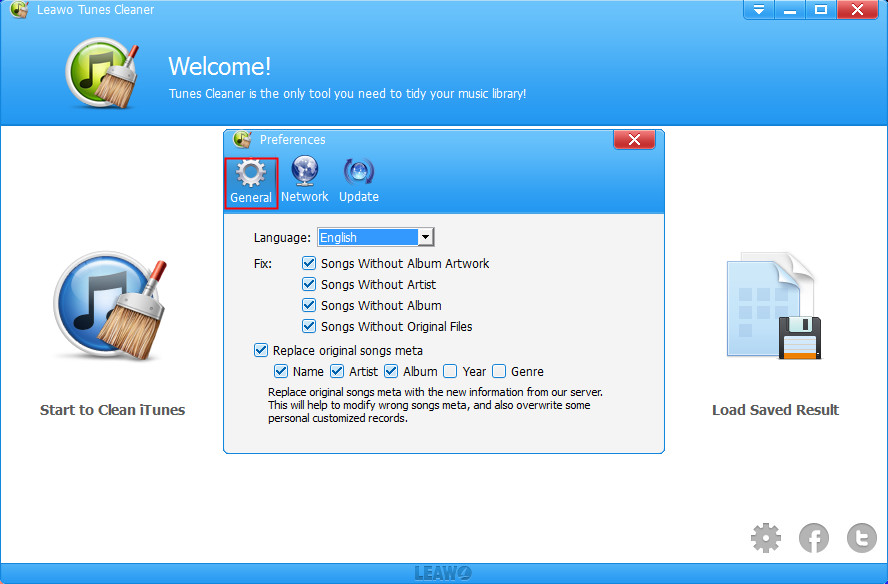Viewport: 888px width, 584px height.
Task: Expand the Language dropdown arrow
Action: 425,237
